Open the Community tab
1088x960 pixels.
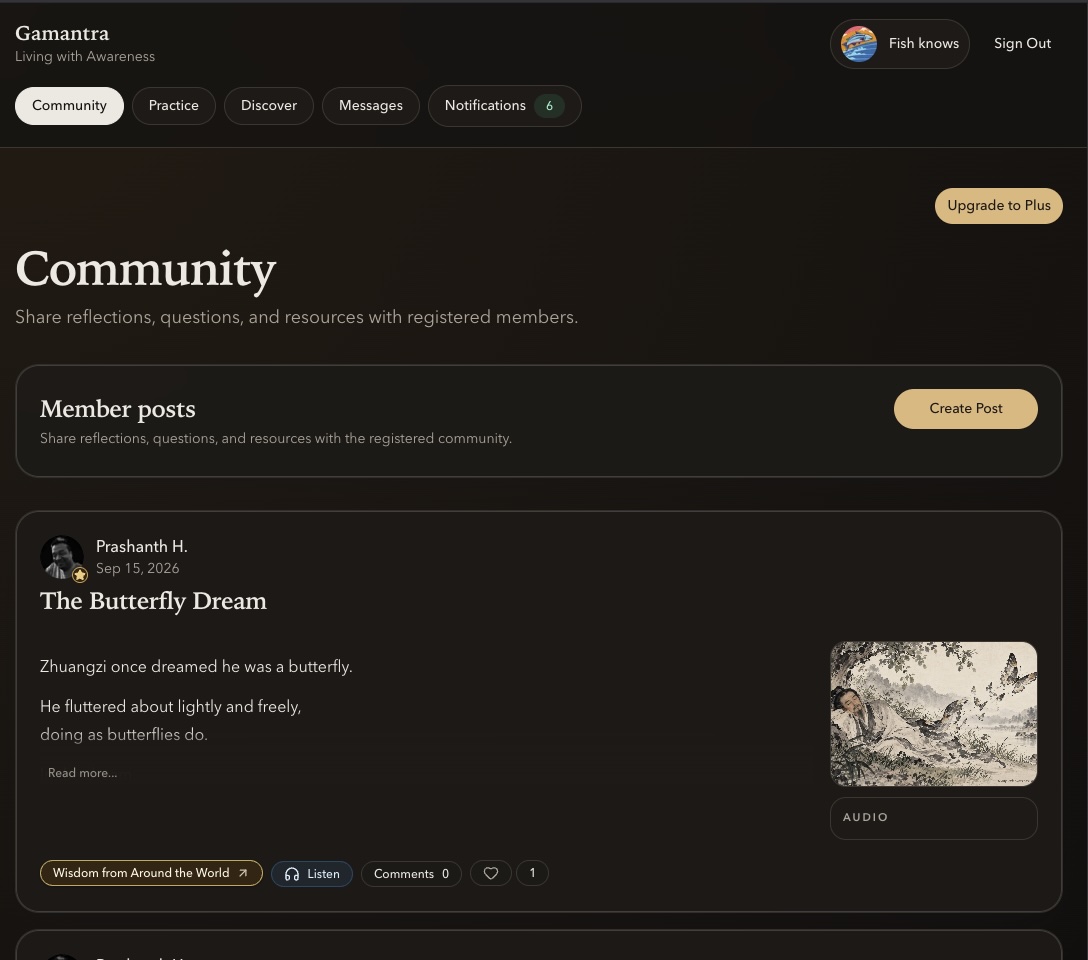pyautogui.click(x=69, y=105)
